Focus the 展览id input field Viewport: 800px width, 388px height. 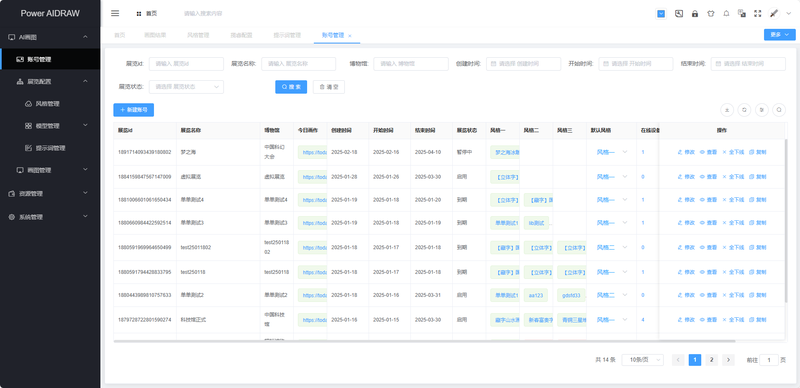pyautogui.click(x=186, y=64)
